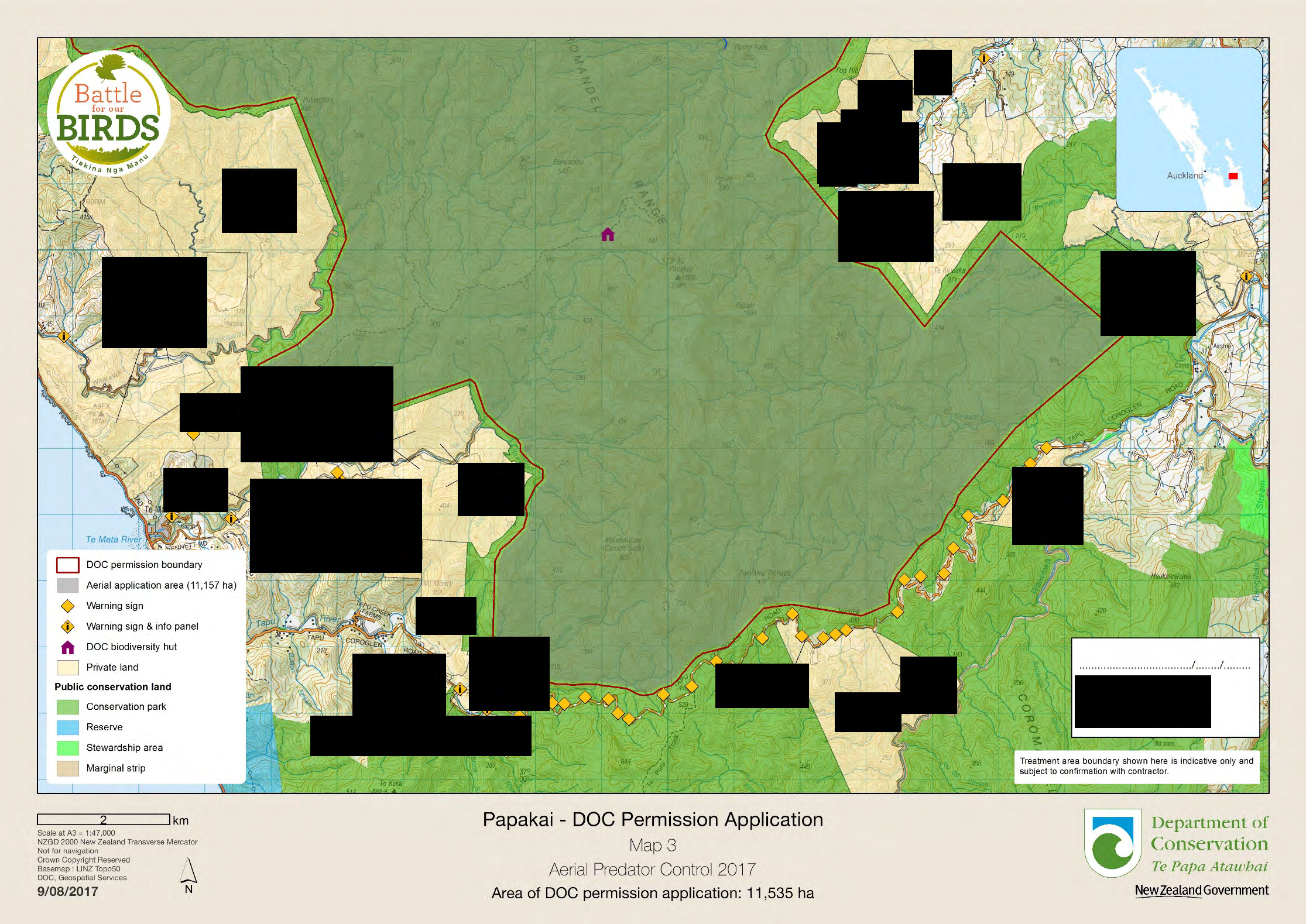Click 'DOC, Geospatial Services' text
The height and width of the screenshot is (924, 1306).
(81, 877)
